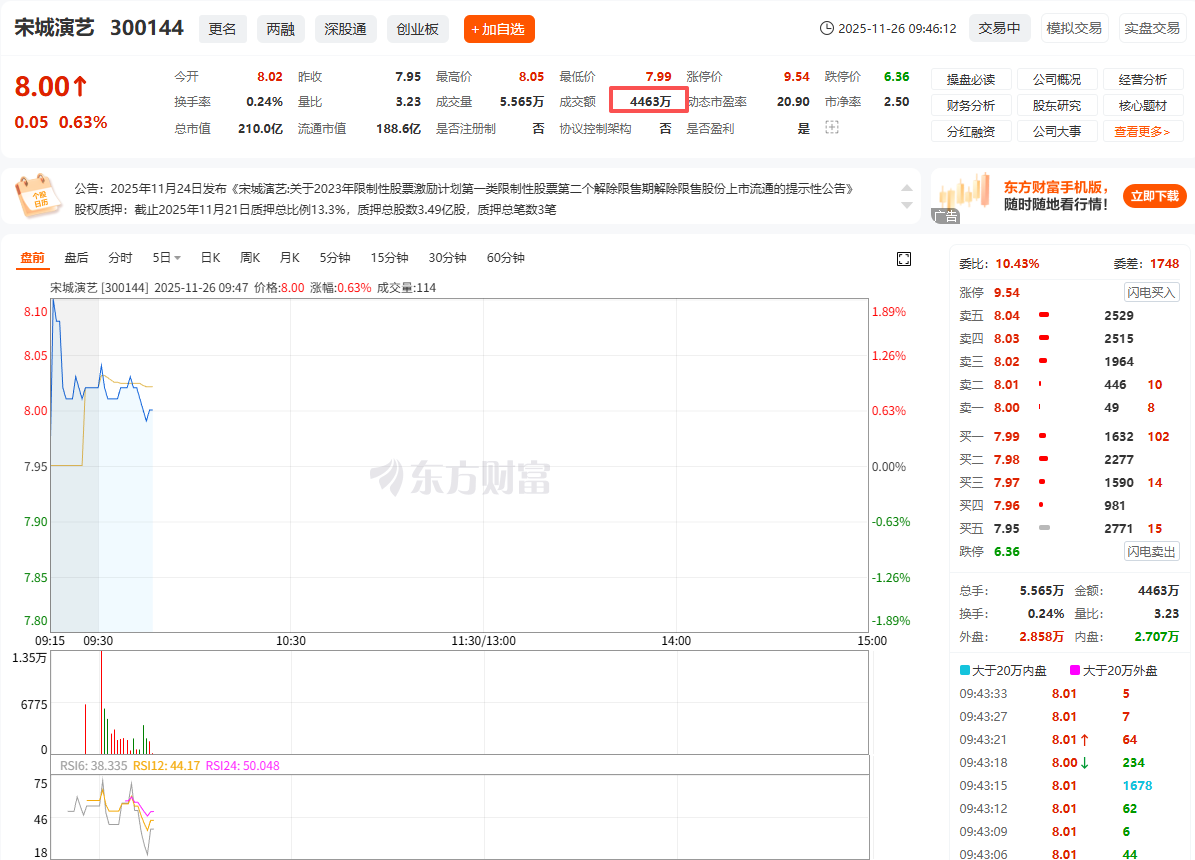
Task: Click 立即下载 button in the ad
Action: (1155, 196)
